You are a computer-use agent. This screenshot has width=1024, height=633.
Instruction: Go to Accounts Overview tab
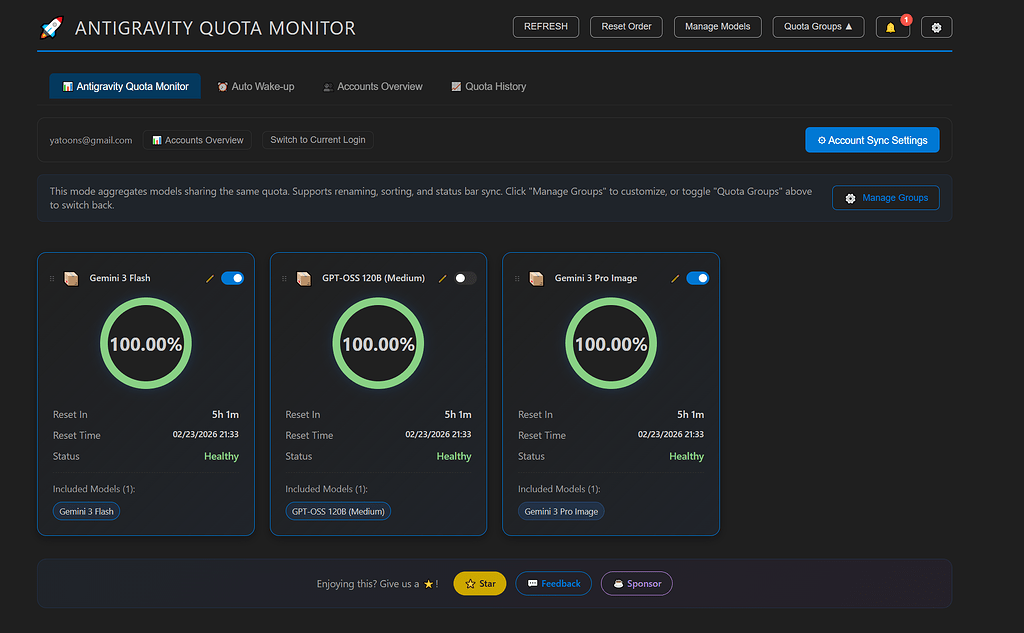click(x=373, y=86)
